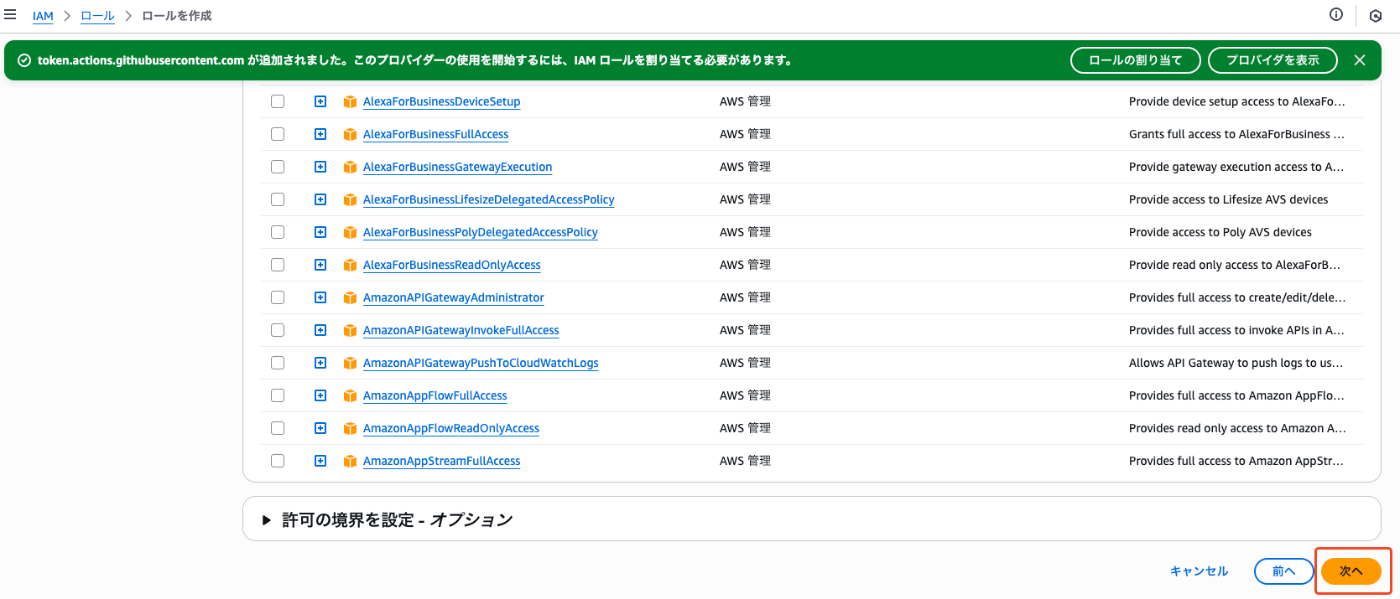Expand the AmazonAPIGatewayAdministrator row
Image resolution: width=1400 pixels, height=599 pixels.
click(x=320, y=297)
